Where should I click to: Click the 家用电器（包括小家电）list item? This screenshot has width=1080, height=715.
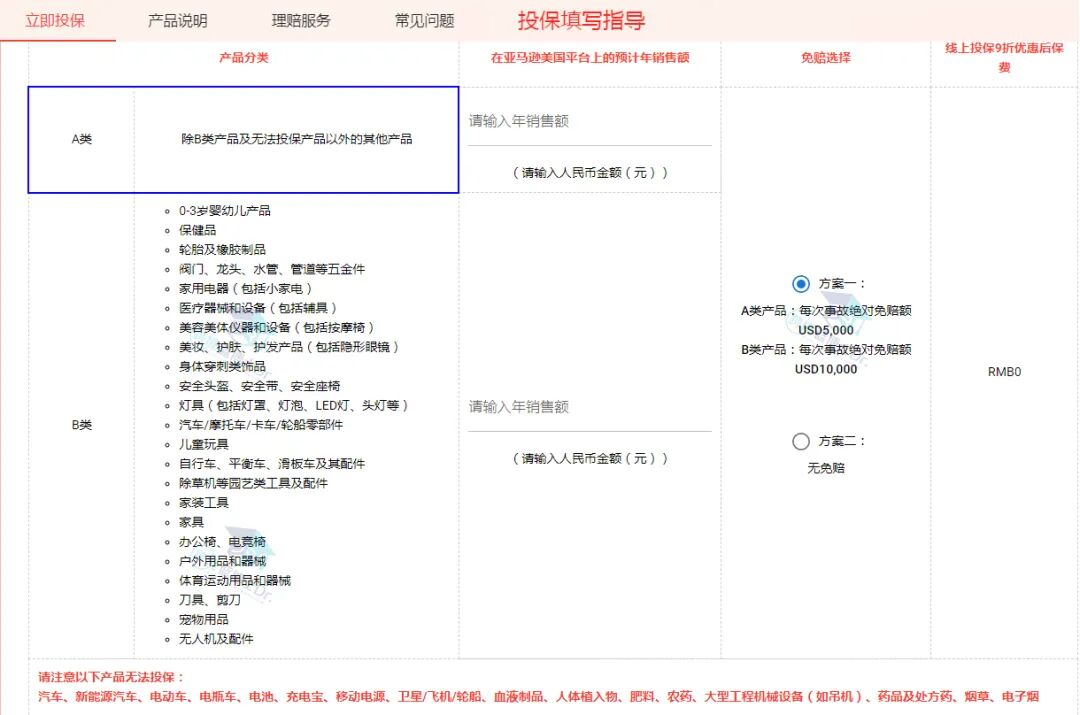(x=245, y=289)
